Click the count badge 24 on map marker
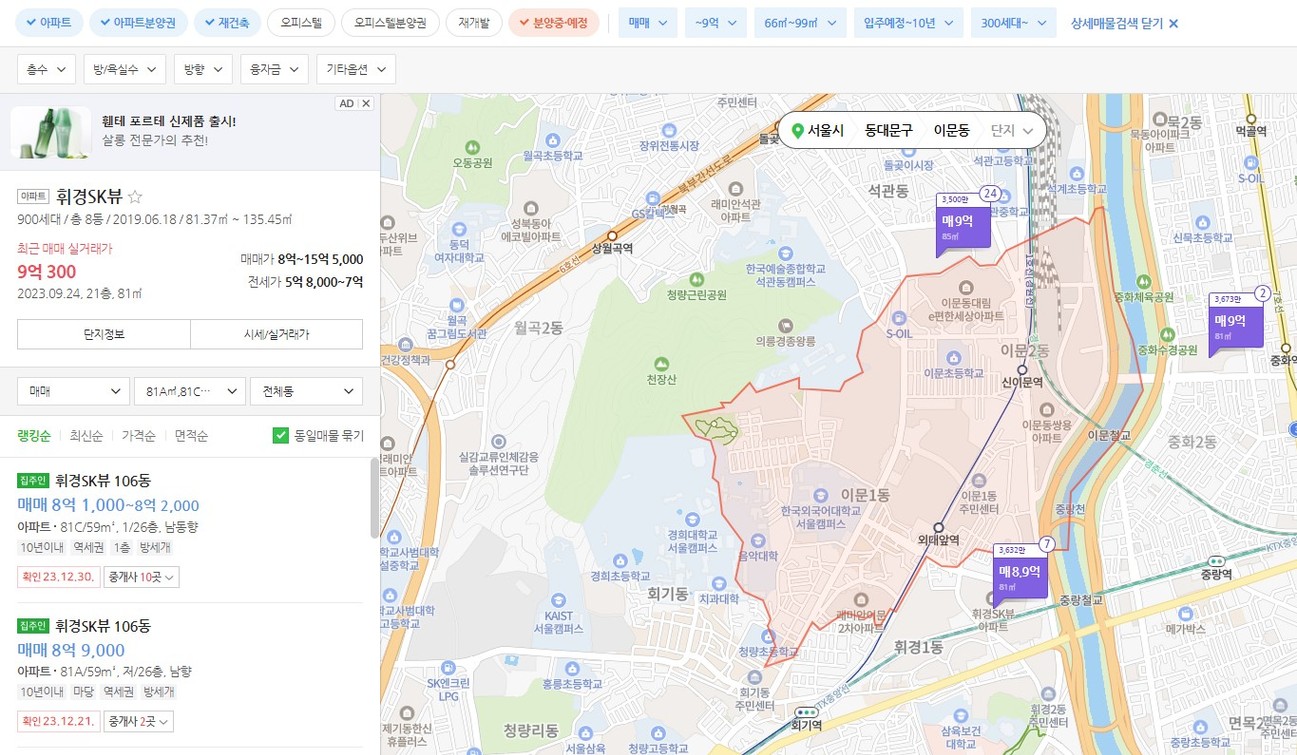 pos(991,194)
